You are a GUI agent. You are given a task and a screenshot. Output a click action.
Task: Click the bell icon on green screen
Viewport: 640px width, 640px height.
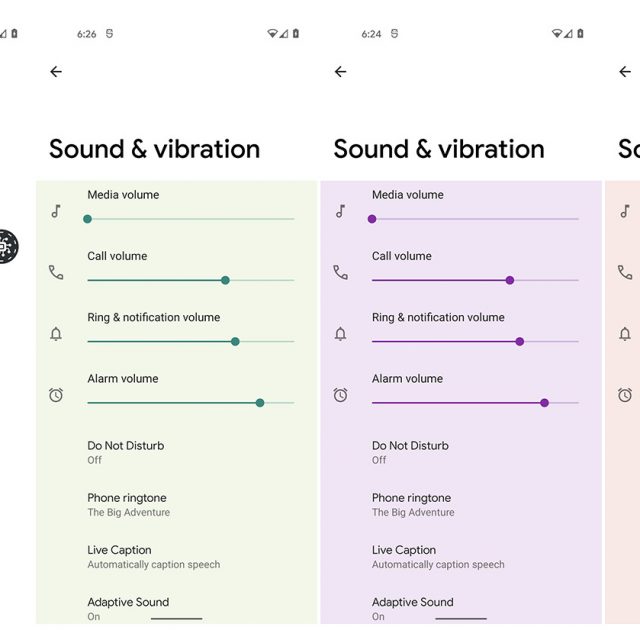[56, 334]
